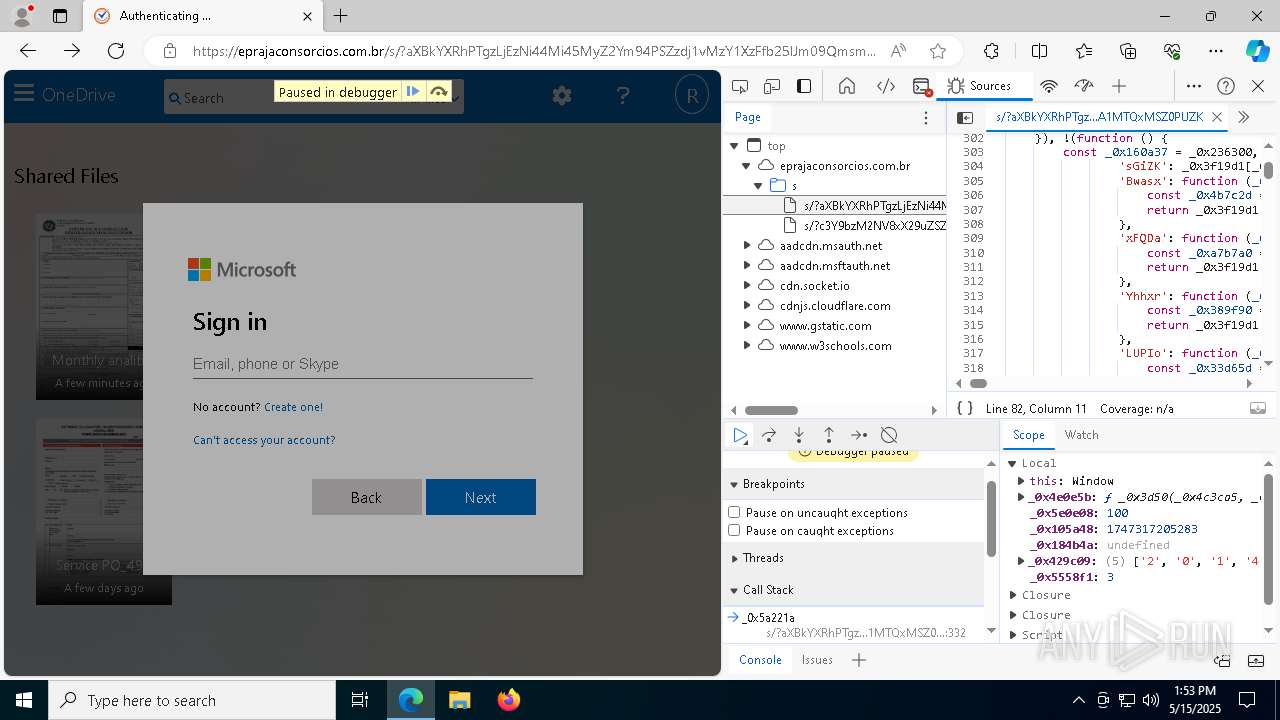The height and width of the screenshot is (720, 1280).
Task: Click 'Can't access your account?' link
Action: coord(264,440)
